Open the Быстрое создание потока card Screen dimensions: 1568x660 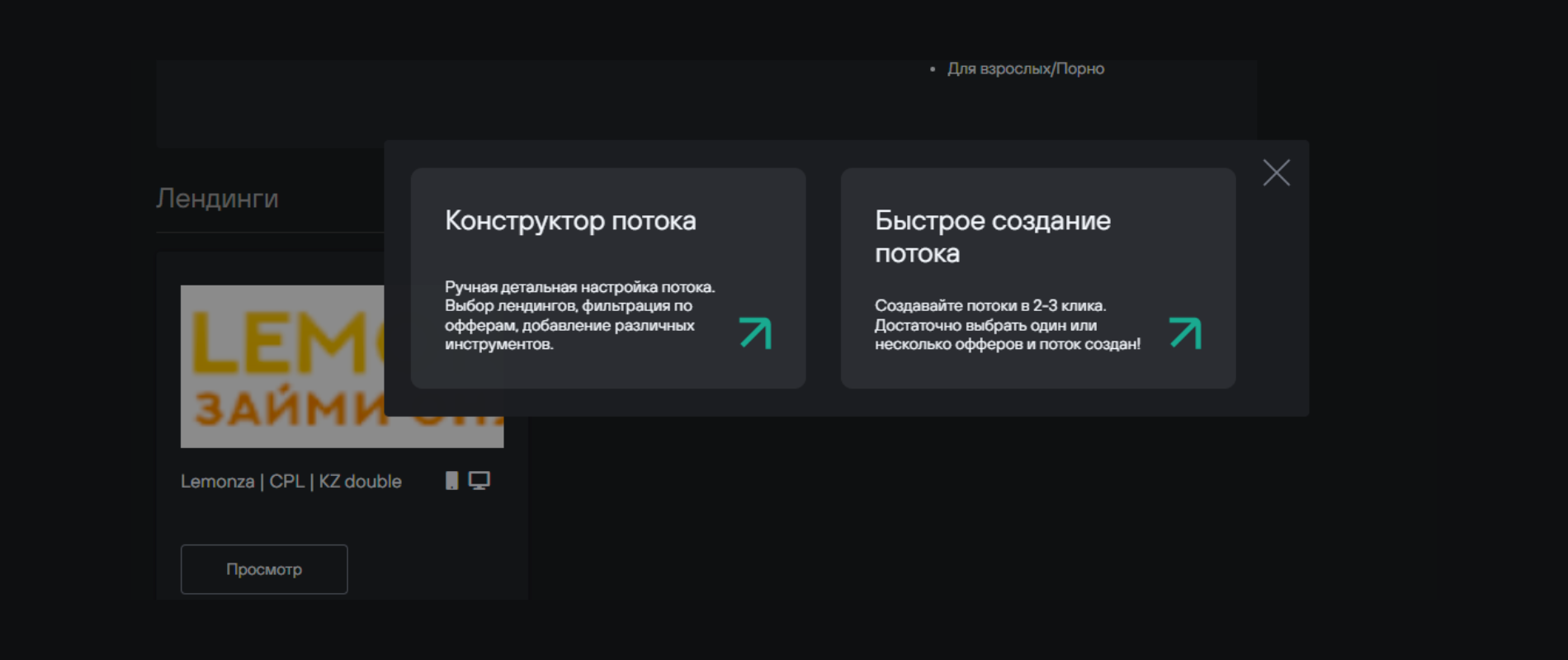[1038, 278]
